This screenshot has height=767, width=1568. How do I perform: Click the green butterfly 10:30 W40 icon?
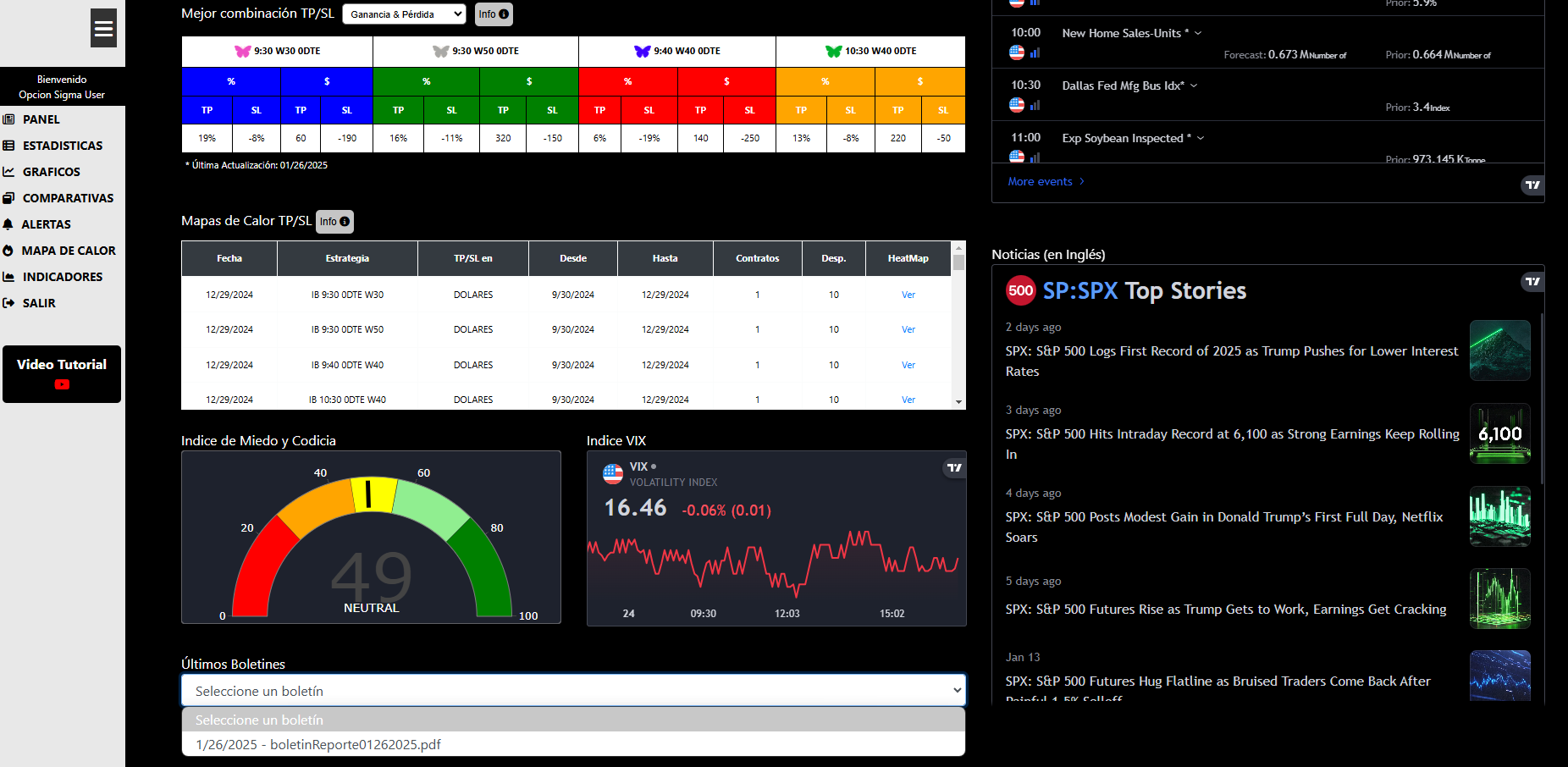point(833,52)
